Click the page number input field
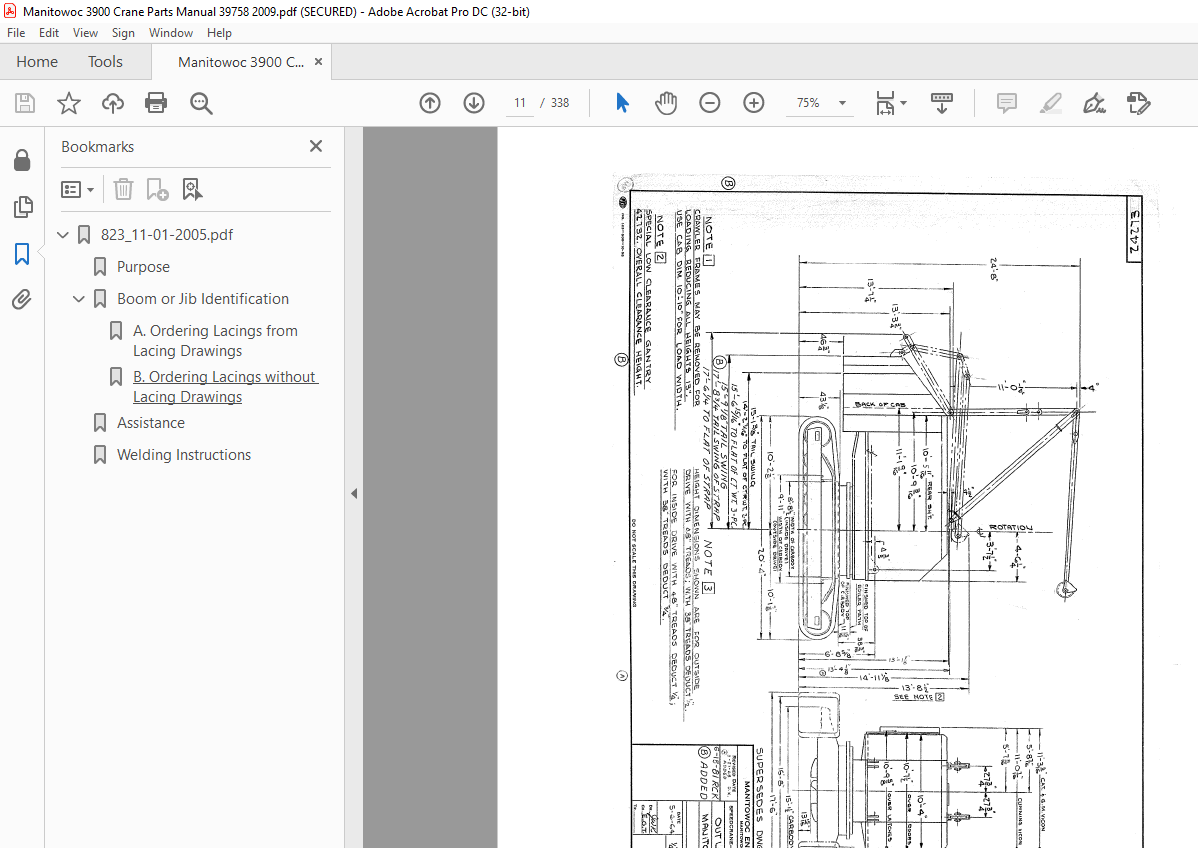 pos(520,103)
